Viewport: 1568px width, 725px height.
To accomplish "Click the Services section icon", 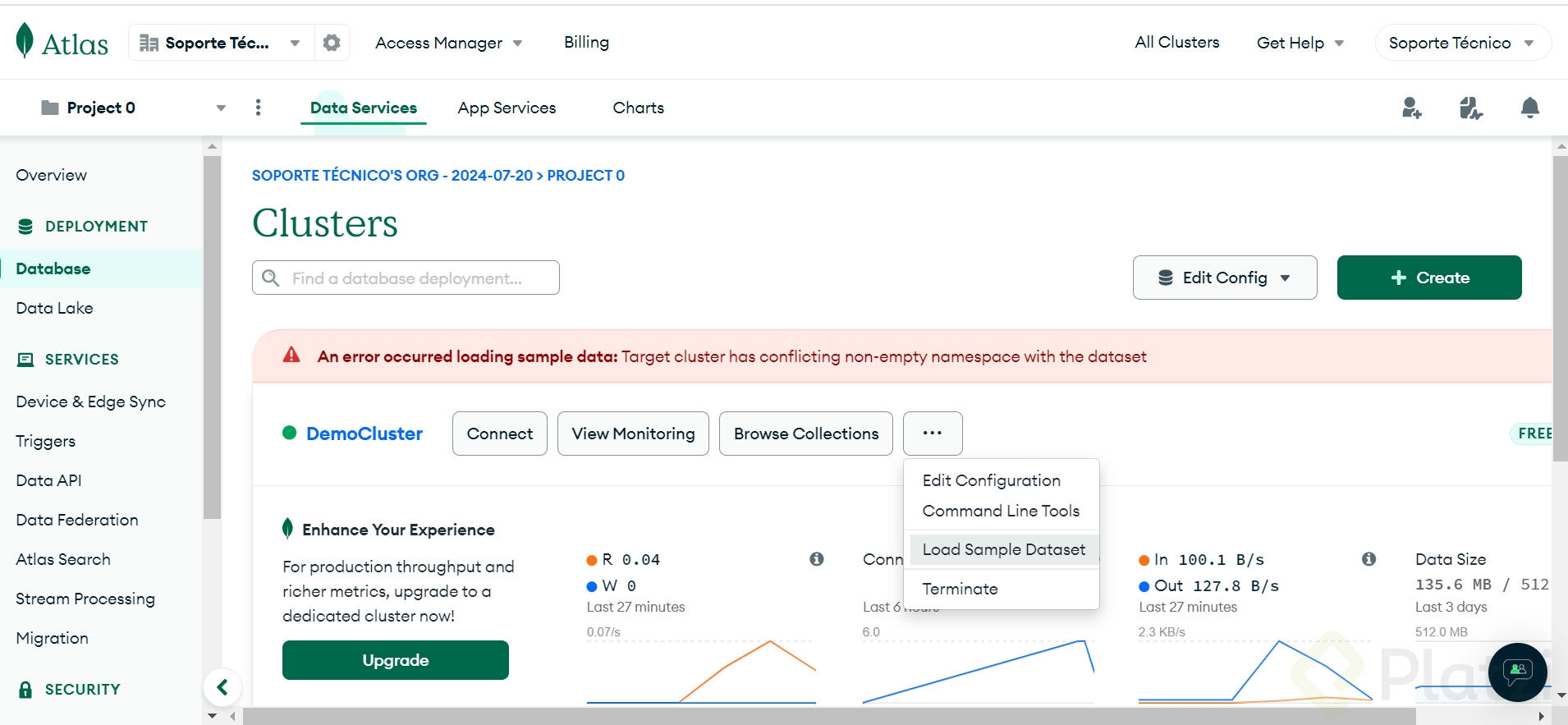I will point(25,360).
